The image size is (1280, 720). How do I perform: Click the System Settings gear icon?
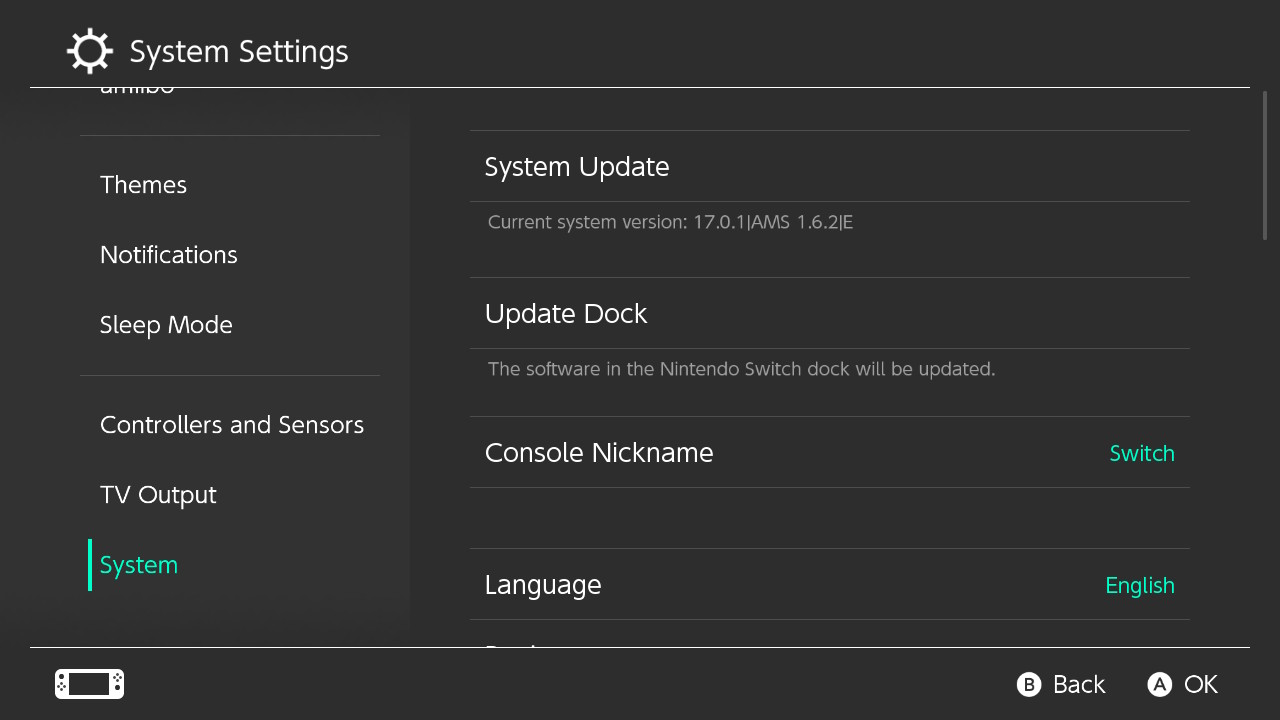[89, 51]
